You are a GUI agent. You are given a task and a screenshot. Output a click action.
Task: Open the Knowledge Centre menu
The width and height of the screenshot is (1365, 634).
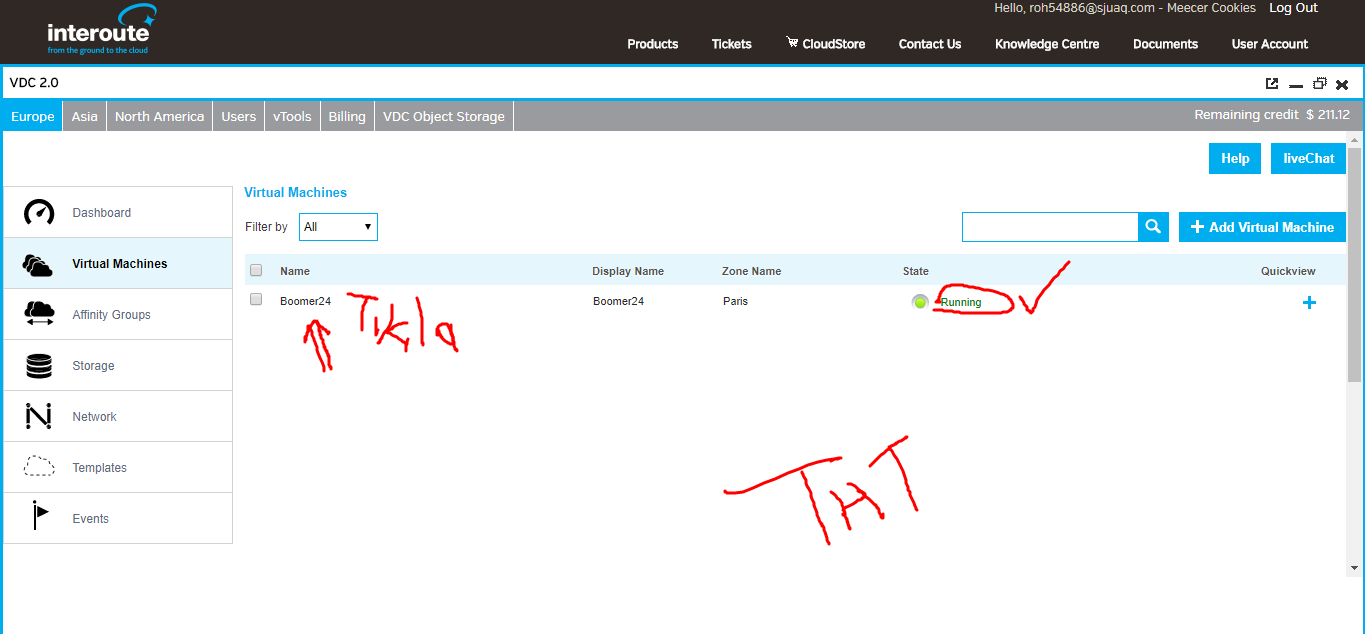tap(1047, 44)
